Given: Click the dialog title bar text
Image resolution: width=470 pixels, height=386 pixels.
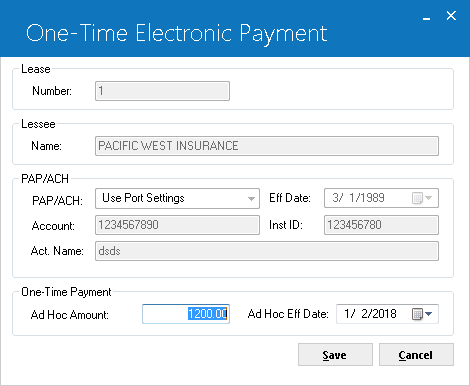Looking at the screenshot, I should [x=177, y=33].
